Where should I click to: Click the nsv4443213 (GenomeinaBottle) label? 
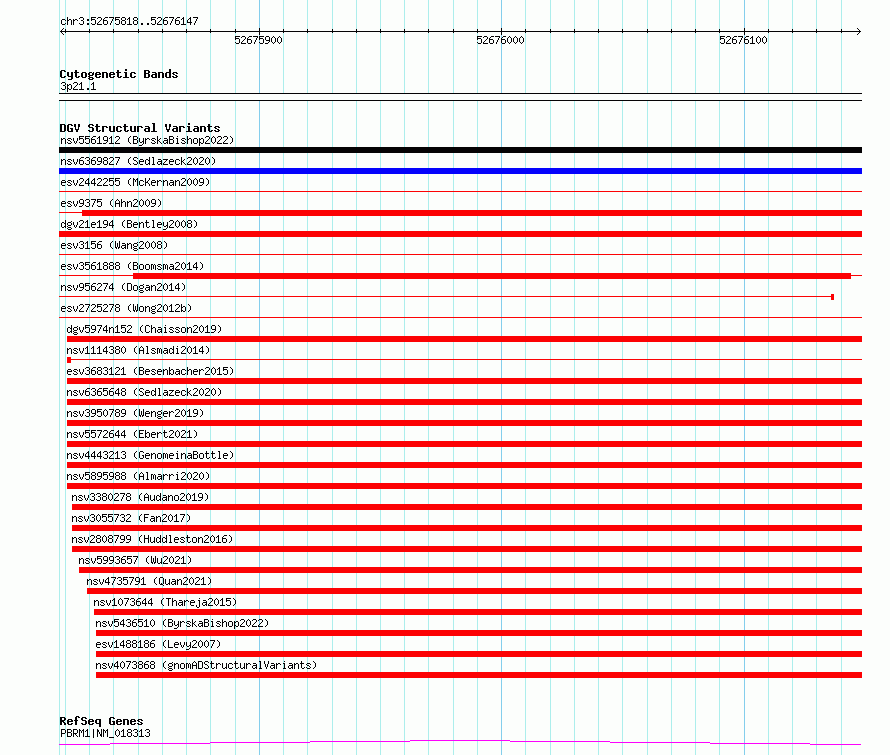click(150, 455)
